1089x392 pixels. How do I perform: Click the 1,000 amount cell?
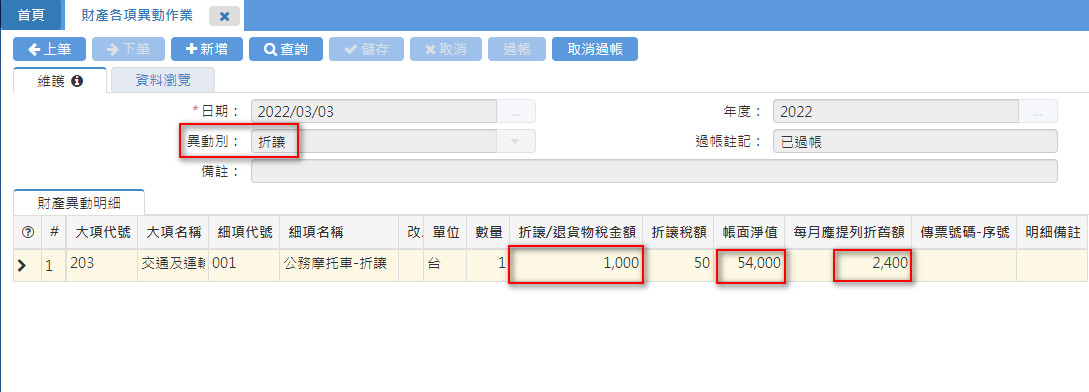tap(577, 266)
